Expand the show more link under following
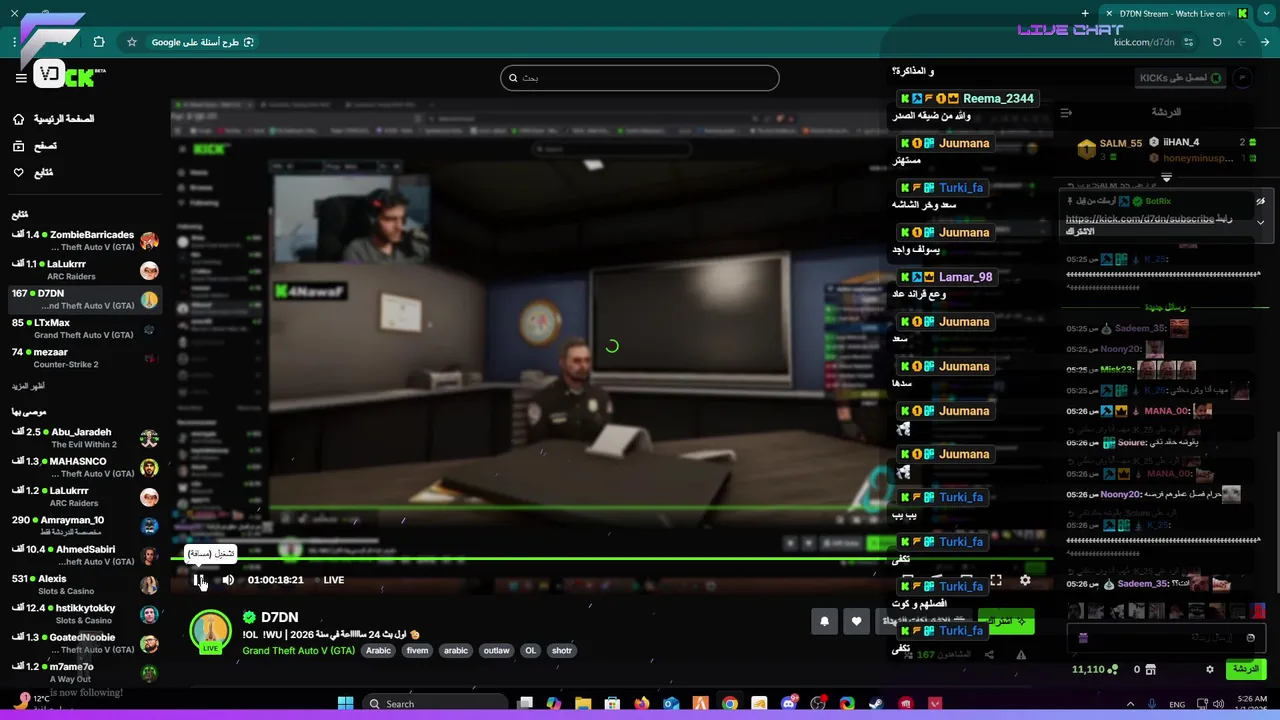 [x=28, y=386]
